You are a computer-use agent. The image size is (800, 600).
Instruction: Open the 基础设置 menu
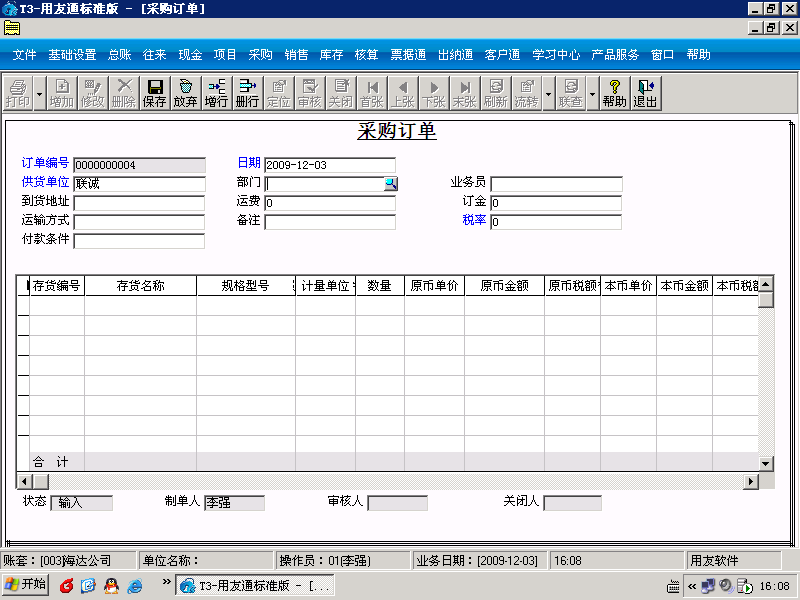pos(72,55)
